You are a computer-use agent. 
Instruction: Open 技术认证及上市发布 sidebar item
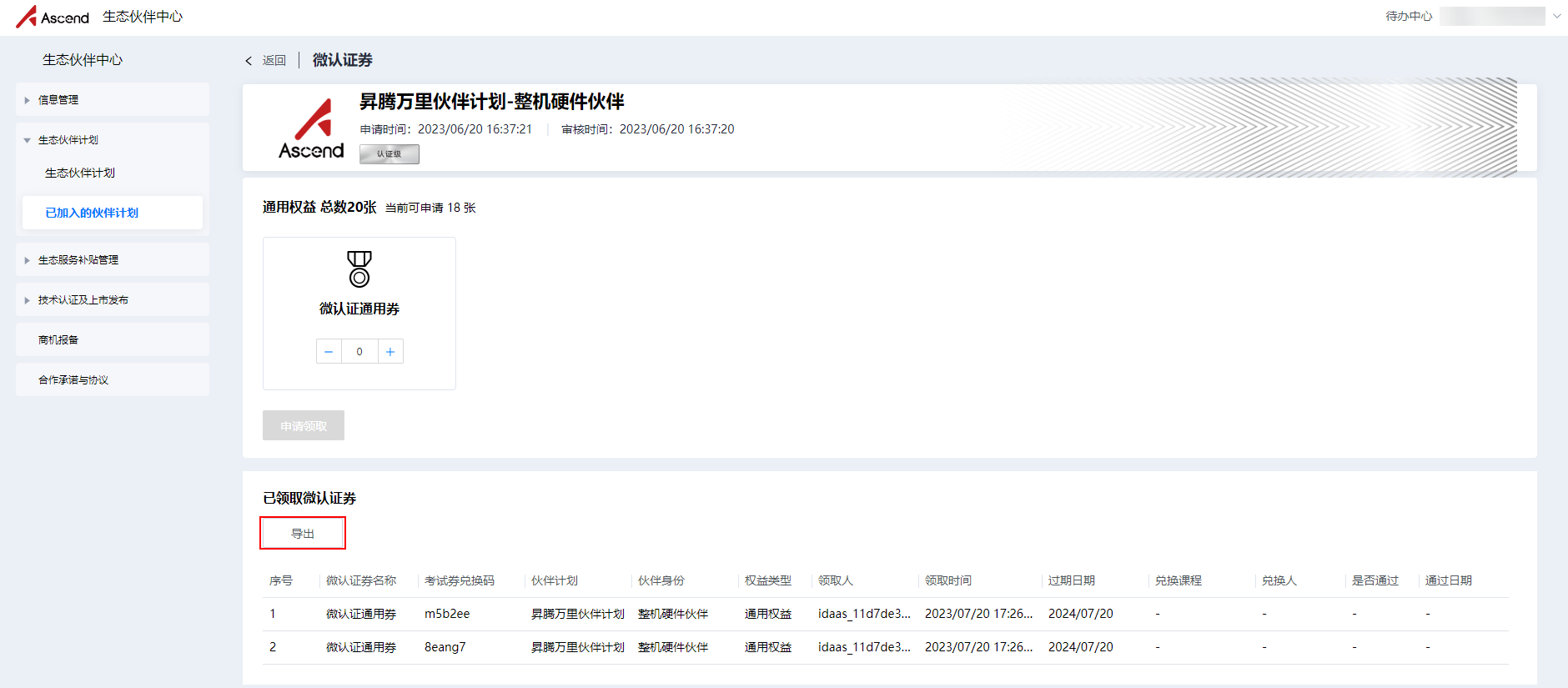[x=113, y=299]
